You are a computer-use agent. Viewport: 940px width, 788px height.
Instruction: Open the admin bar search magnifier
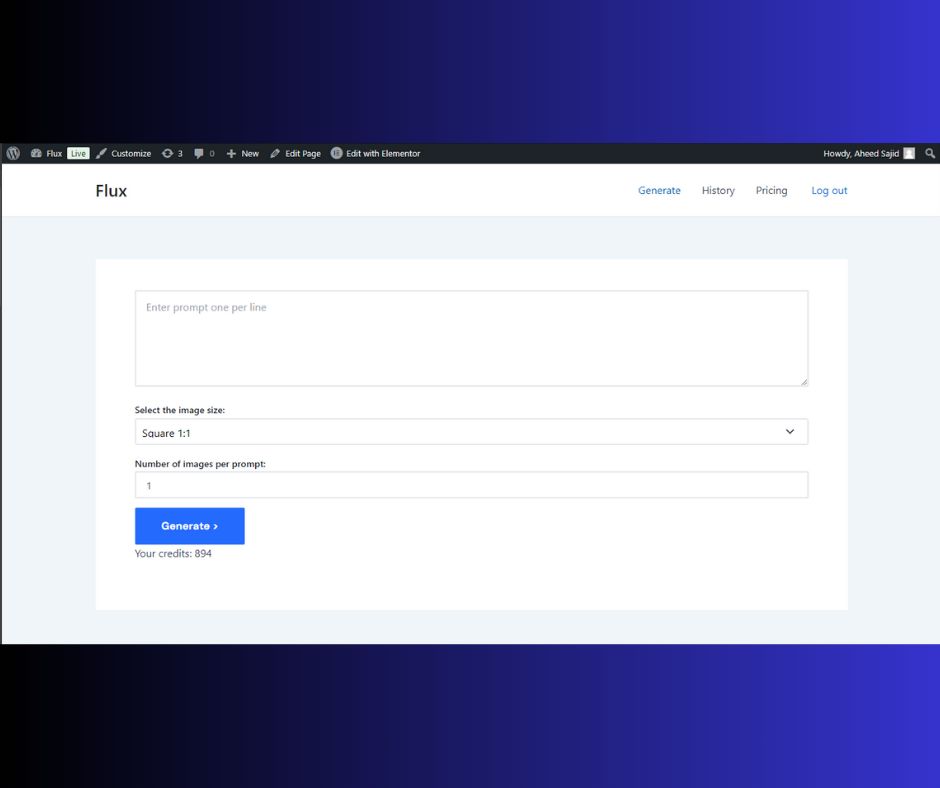(930, 154)
